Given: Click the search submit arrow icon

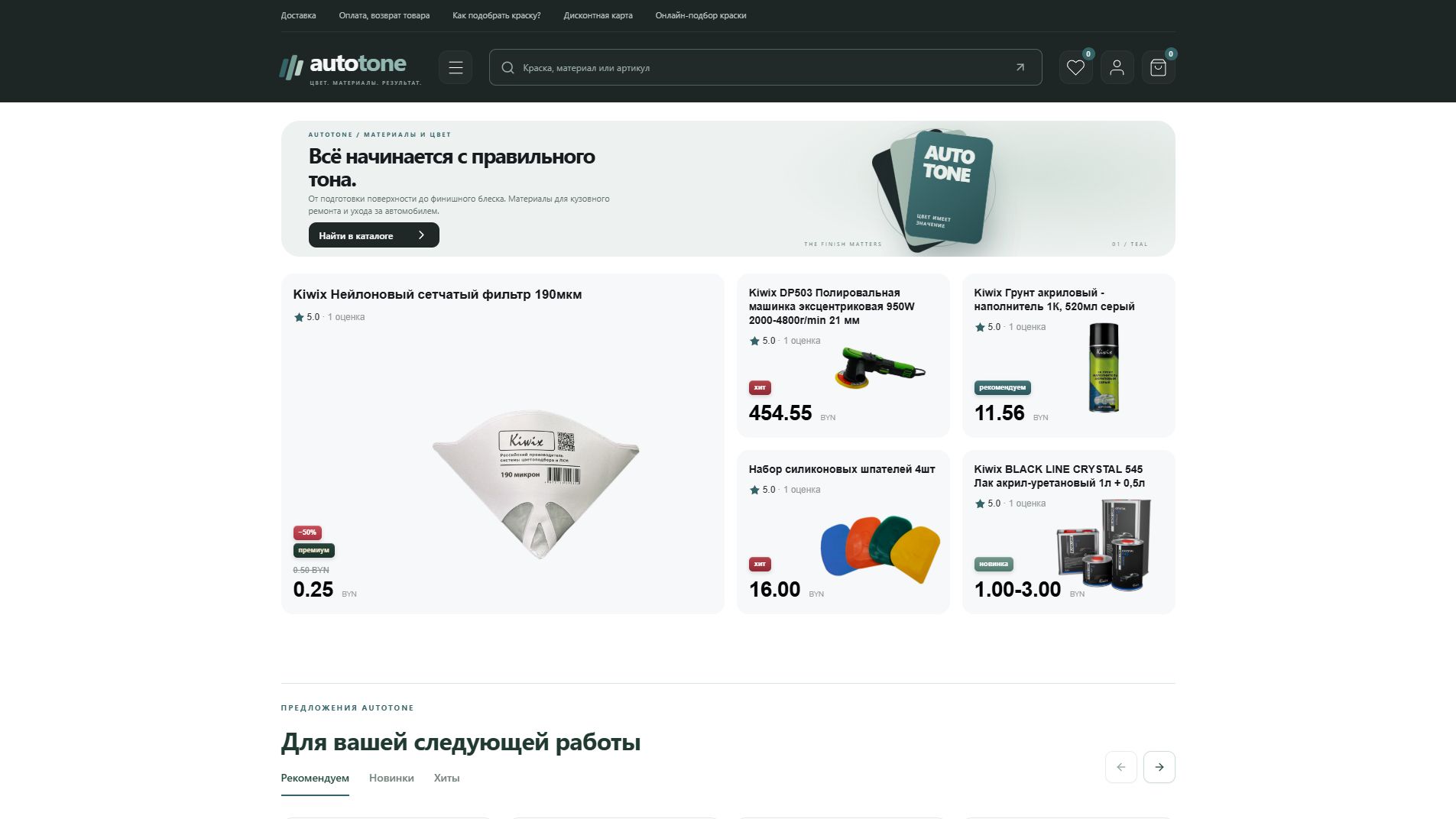Looking at the screenshot, I should click(1020, 67).
